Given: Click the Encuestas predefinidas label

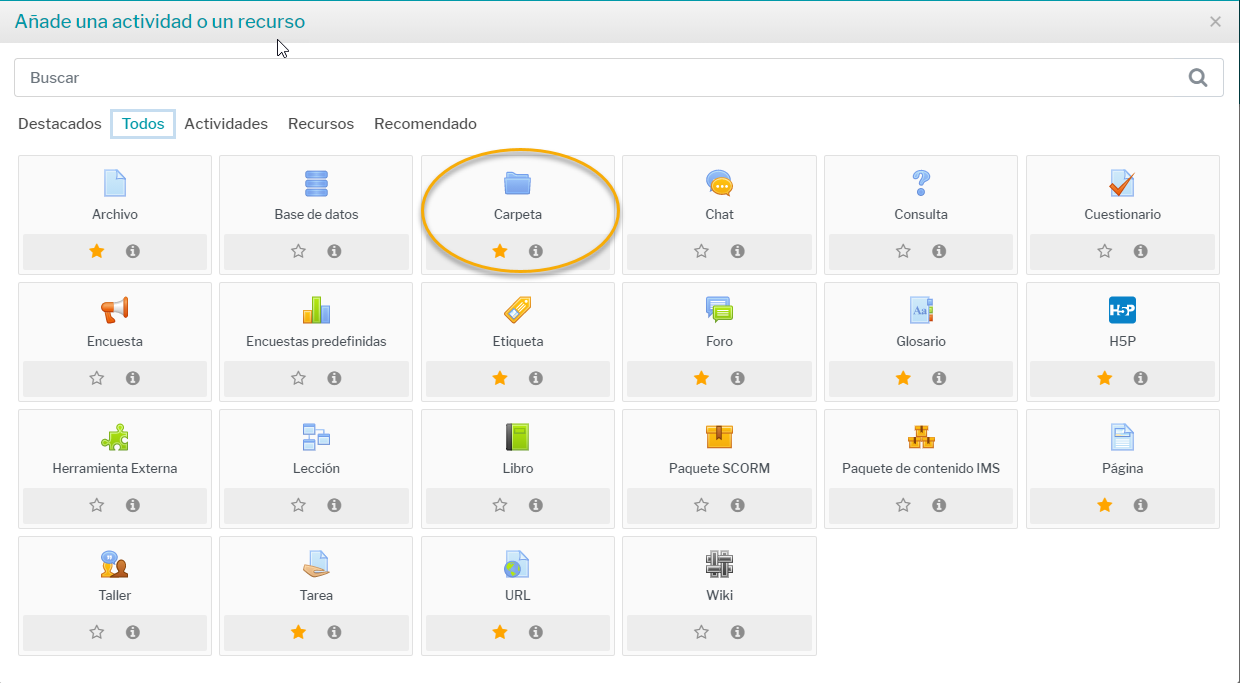Looking at the screenshot, I should (x=316, y=341).
